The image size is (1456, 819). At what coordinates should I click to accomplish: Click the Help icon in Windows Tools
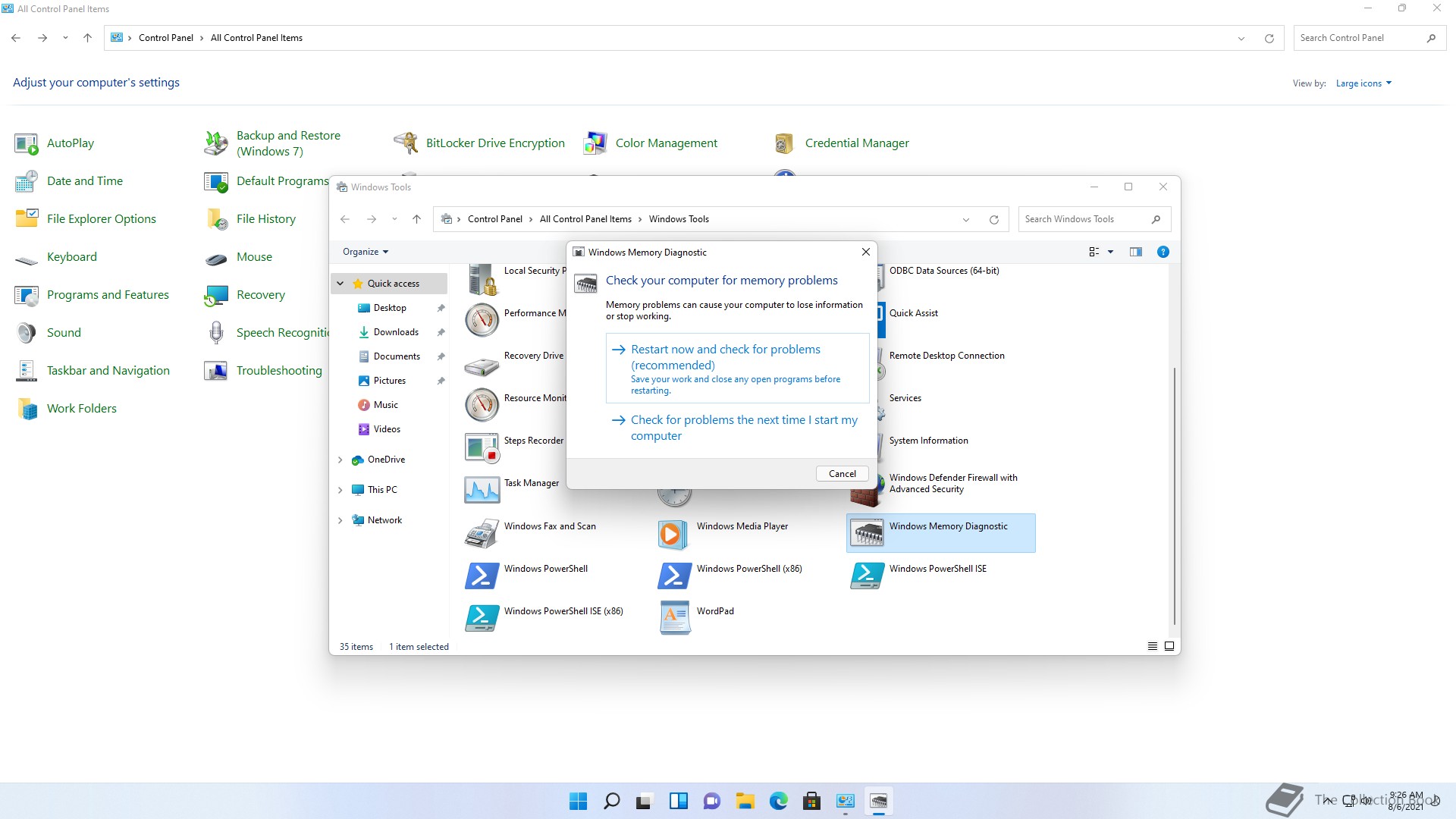click(1163, 252)
